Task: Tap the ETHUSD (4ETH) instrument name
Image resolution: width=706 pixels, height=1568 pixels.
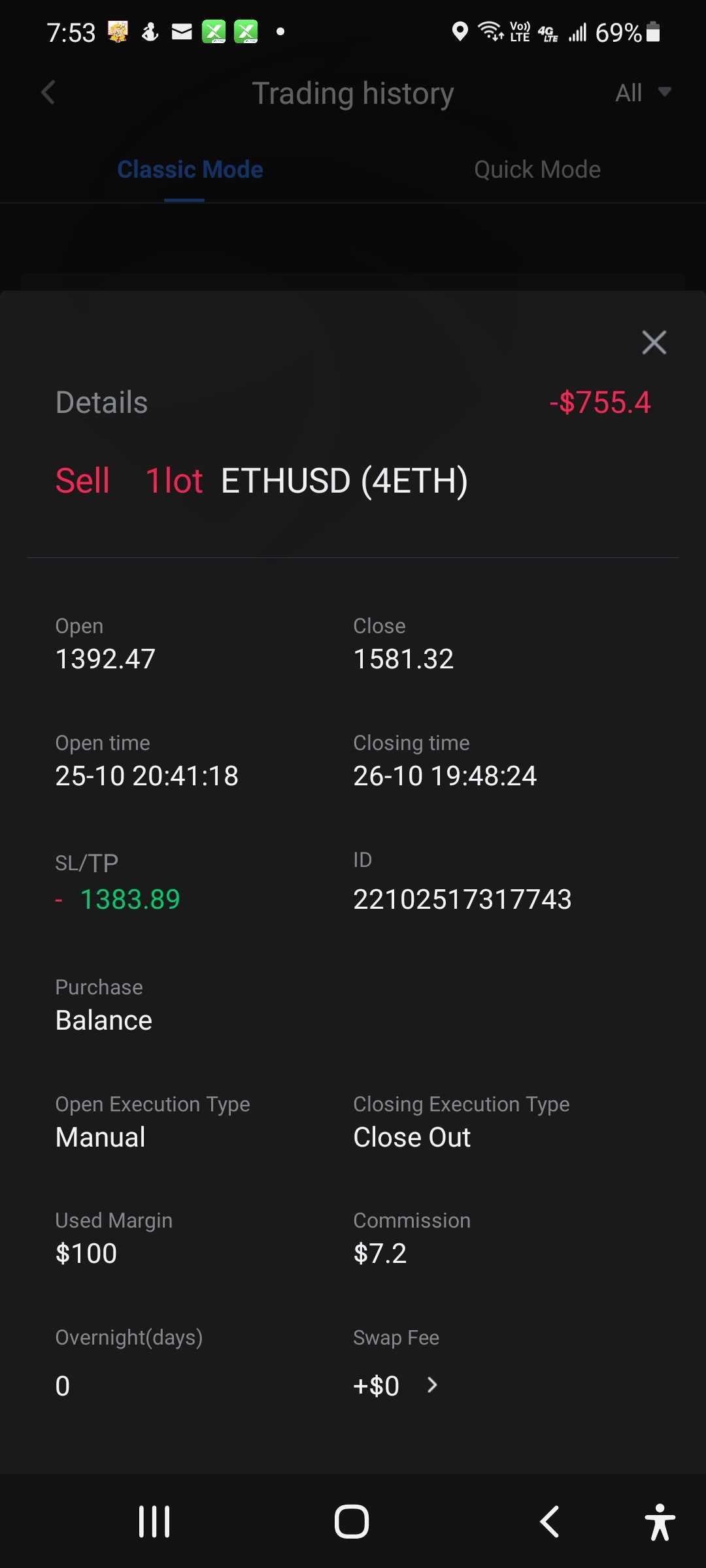Action: [345, 482]
